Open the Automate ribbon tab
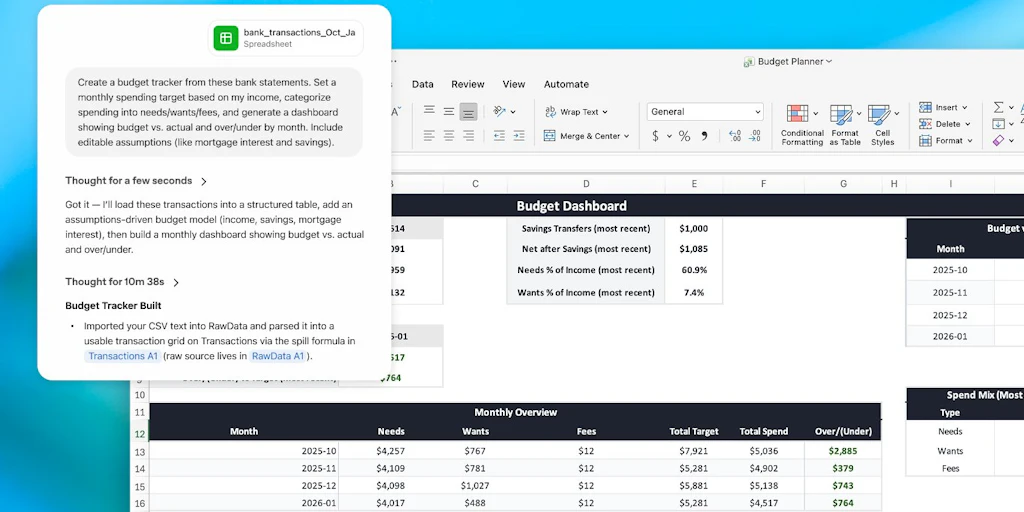This screenshot has width=1024, height=512. point(566,84)
